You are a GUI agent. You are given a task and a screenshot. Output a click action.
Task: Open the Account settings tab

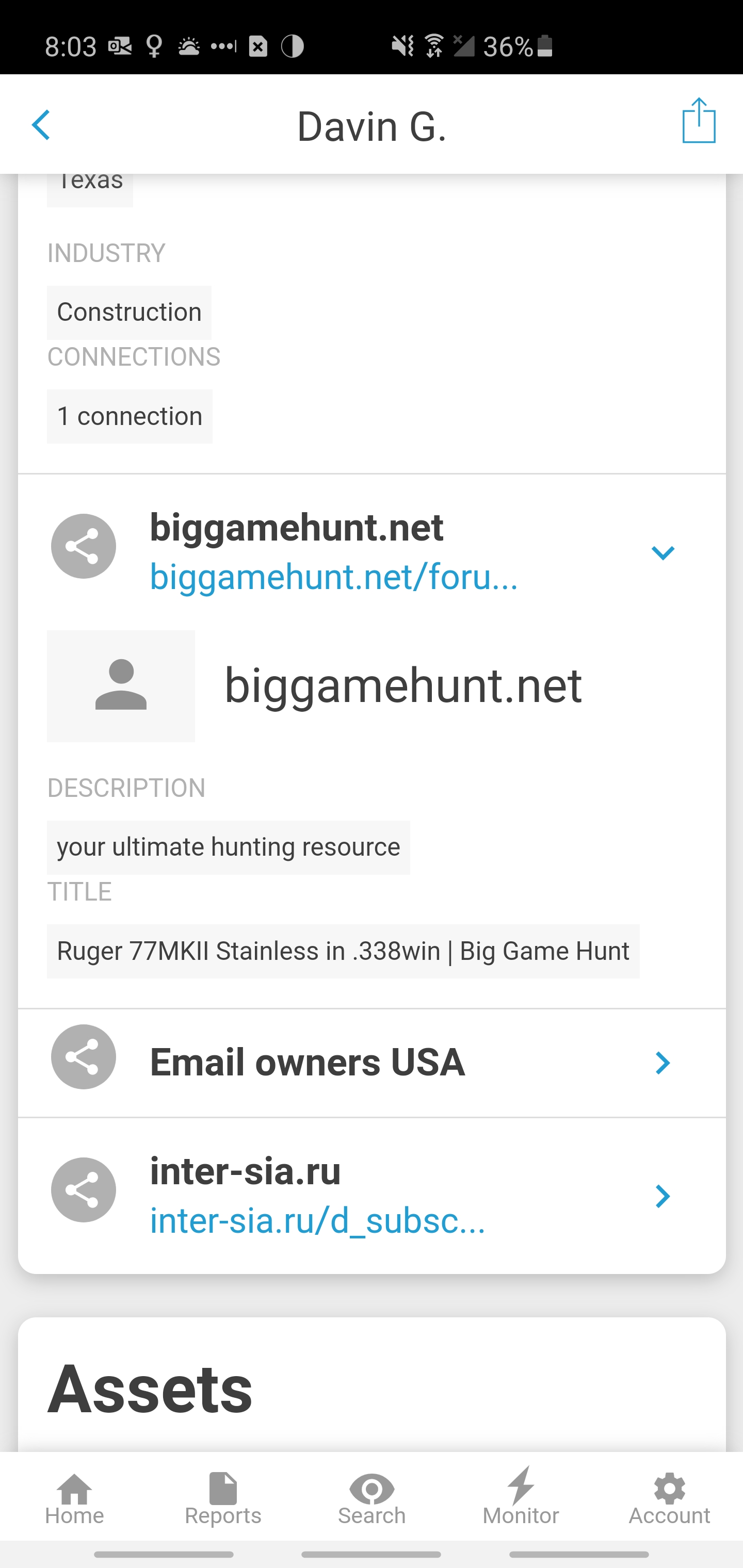(669, 1498)
